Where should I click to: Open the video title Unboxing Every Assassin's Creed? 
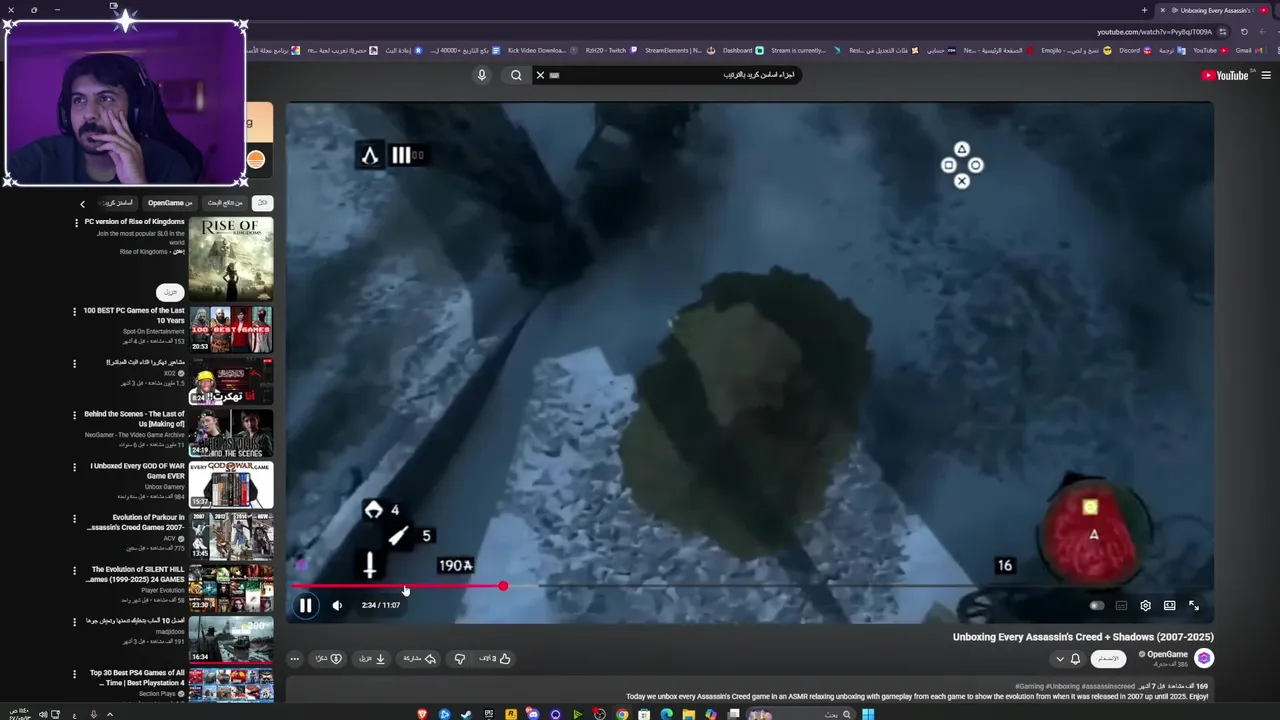click(x=1083, y=637)
